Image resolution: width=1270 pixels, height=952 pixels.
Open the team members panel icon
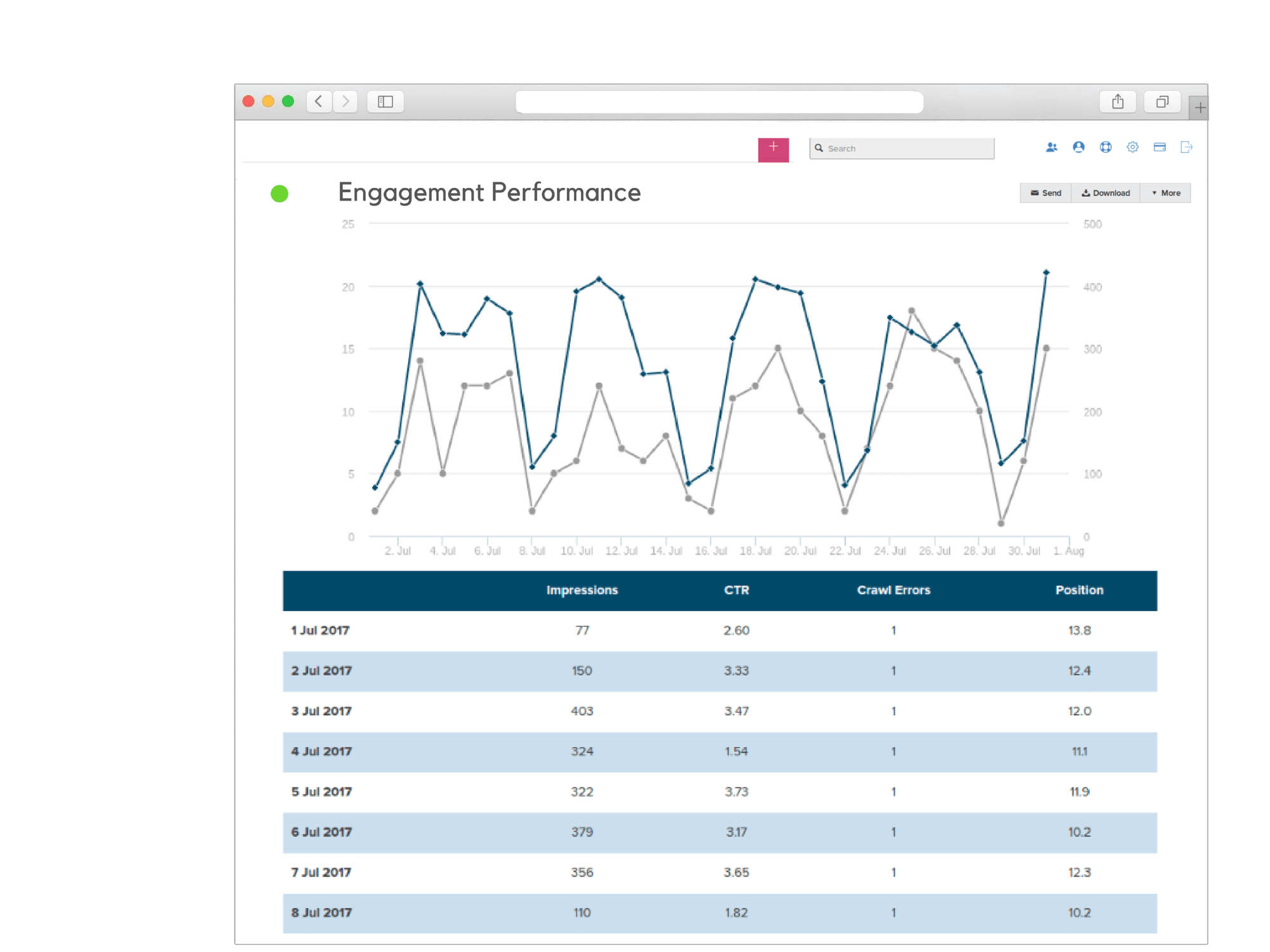(1051, 147)
